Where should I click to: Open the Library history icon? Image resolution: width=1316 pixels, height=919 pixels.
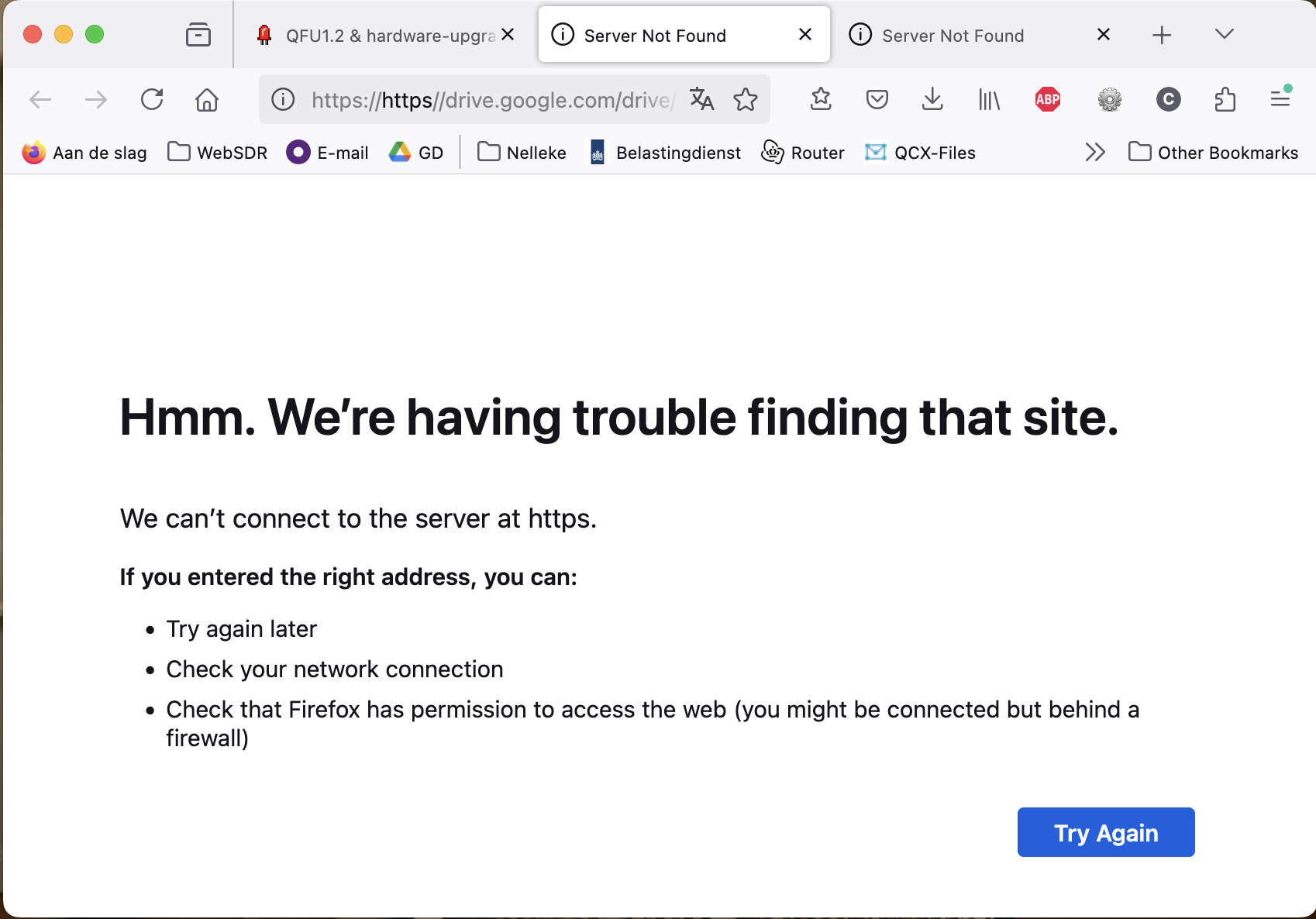[989, 99]
